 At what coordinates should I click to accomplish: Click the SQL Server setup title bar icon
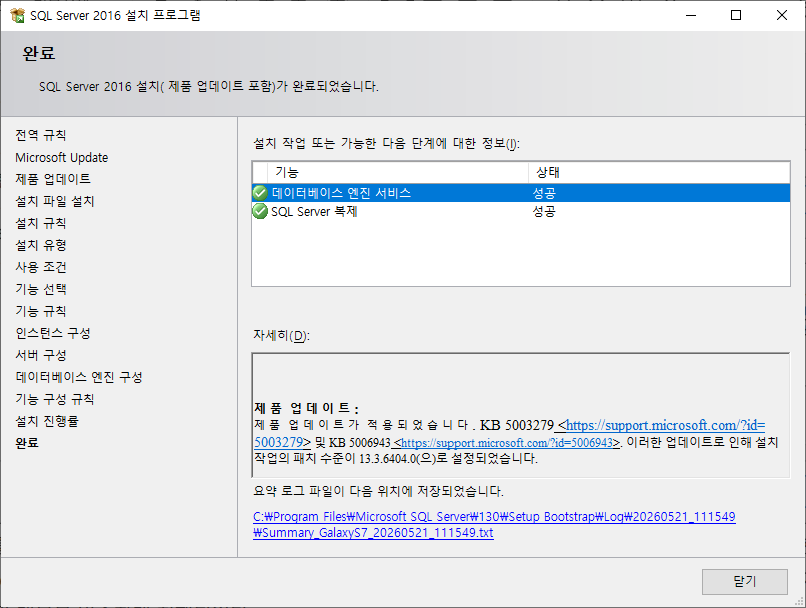17,15
